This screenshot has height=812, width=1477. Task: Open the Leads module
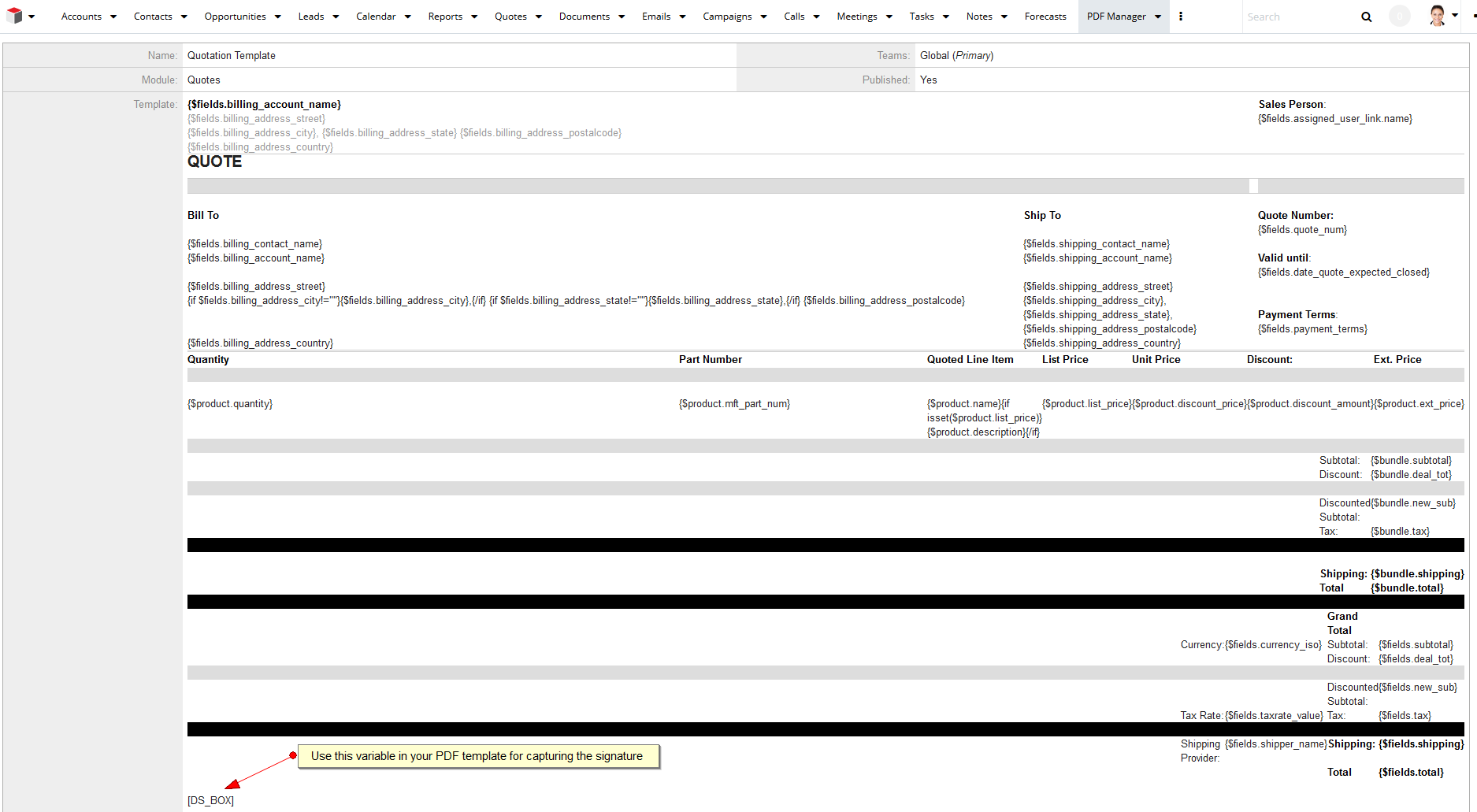coord(311,17)
